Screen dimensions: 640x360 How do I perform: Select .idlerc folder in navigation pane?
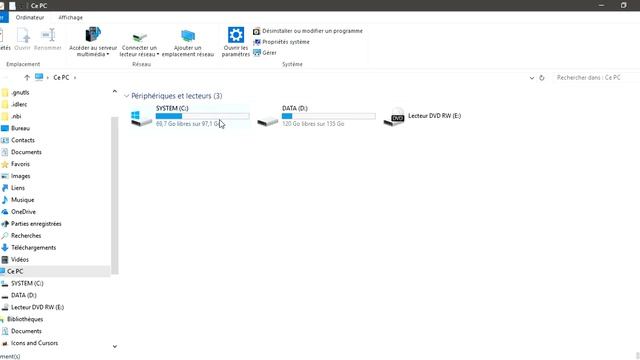(19, 104)
